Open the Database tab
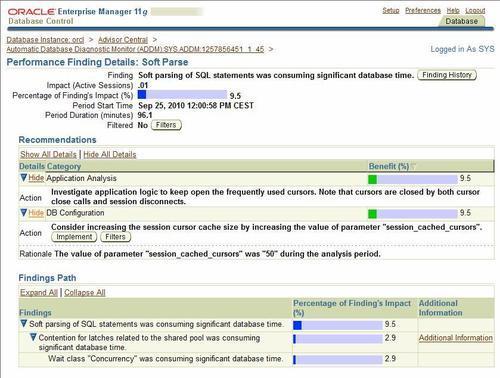 [461, 21]
